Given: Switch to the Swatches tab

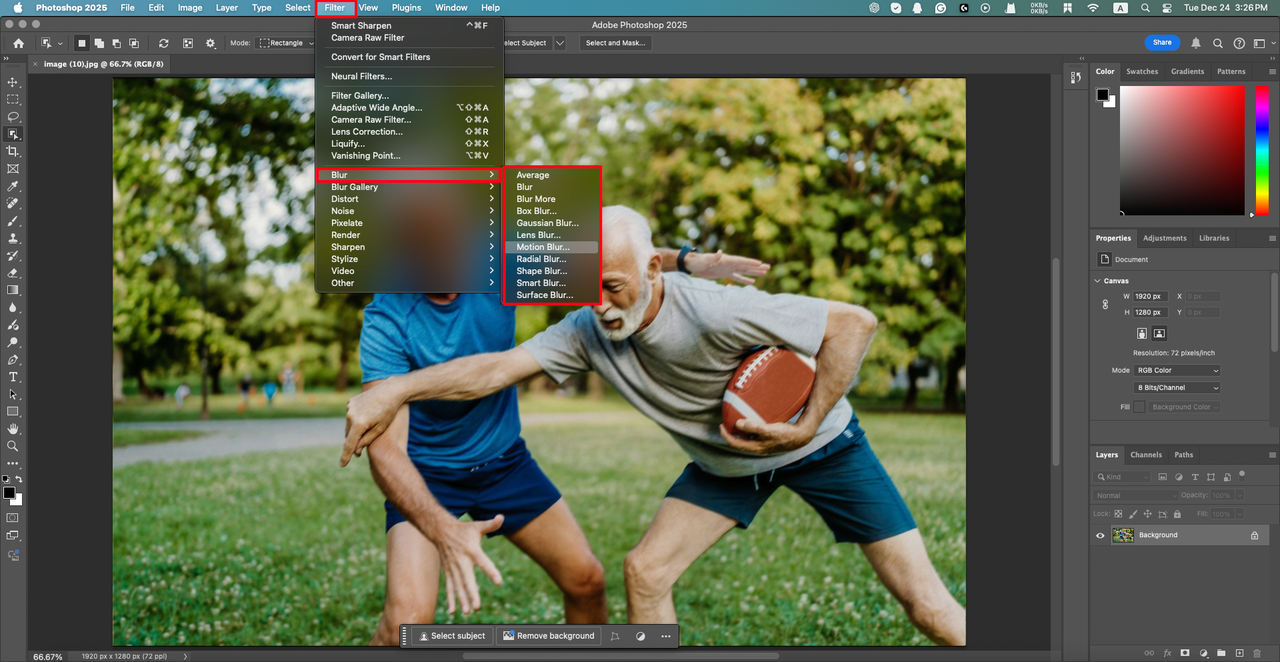Looking at the screenshot, I should (x=1142, y=71).
